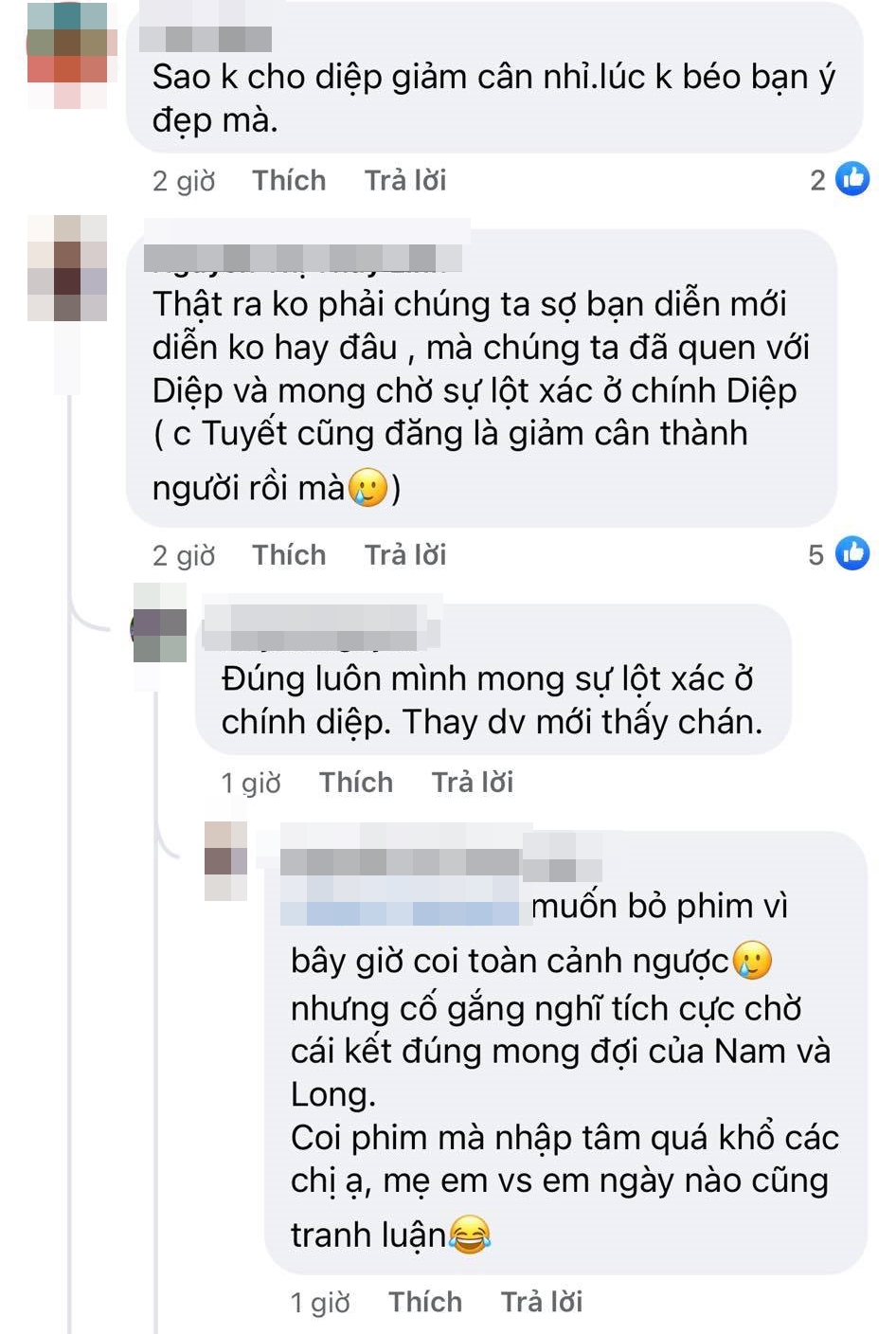Viewport: 896px width, 1334px height.
Task: Open the '1 giờ' timestamp of the 'Đúng luôn' reply
Action: 251,783
